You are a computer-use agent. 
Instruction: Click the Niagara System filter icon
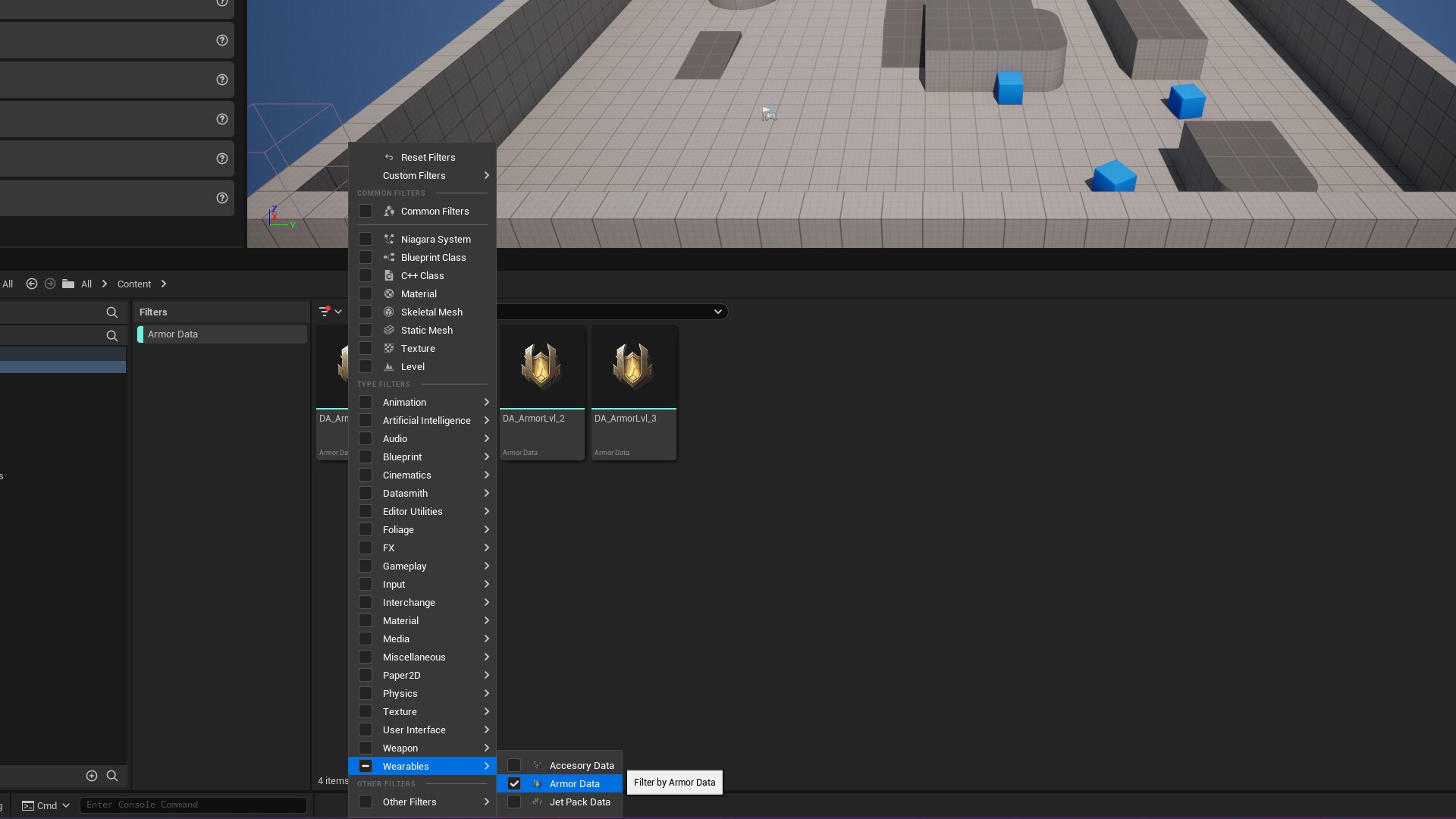(389, 240)
